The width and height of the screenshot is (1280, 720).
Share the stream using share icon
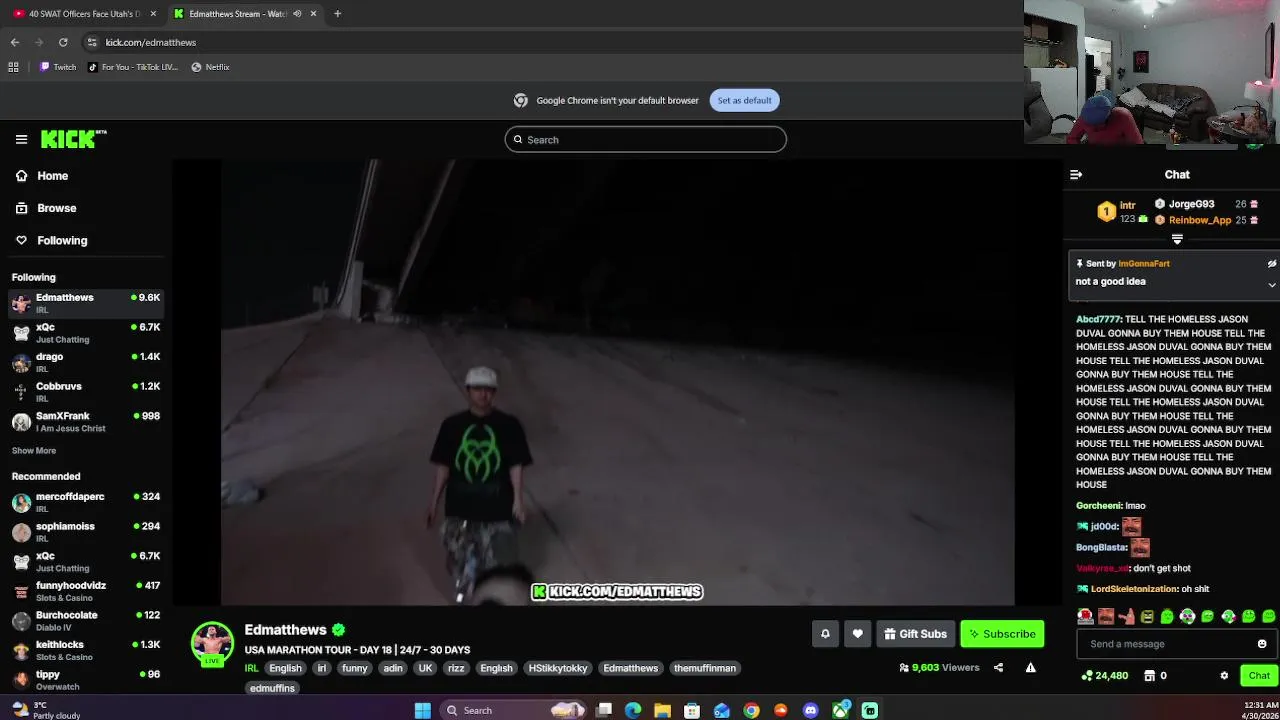[998, 668]
